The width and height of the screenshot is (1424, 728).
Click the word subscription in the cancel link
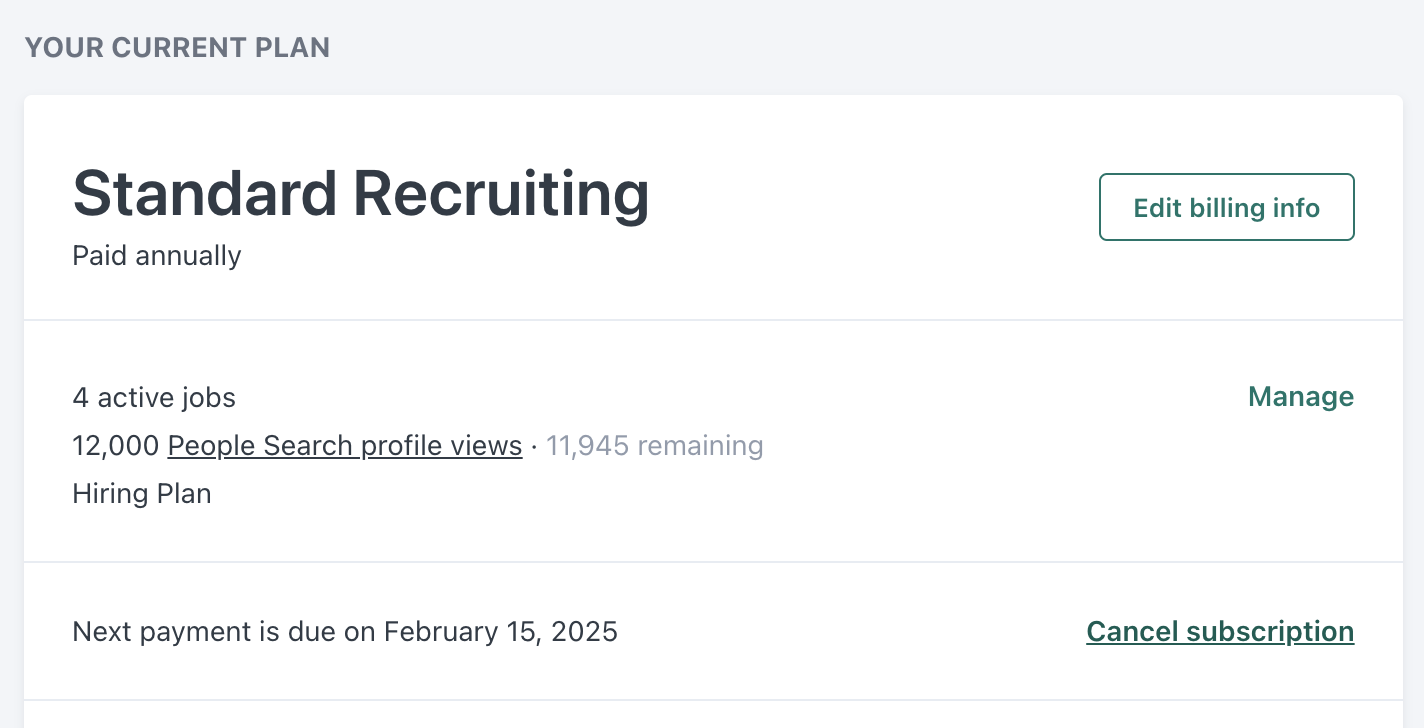tap(1270, 632)
